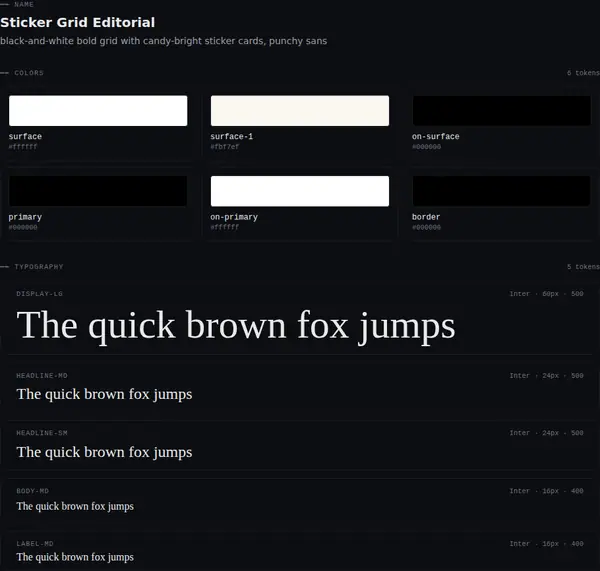Click the BODY-MD sample sentence
Screen dimensions: 600x571
75,507
